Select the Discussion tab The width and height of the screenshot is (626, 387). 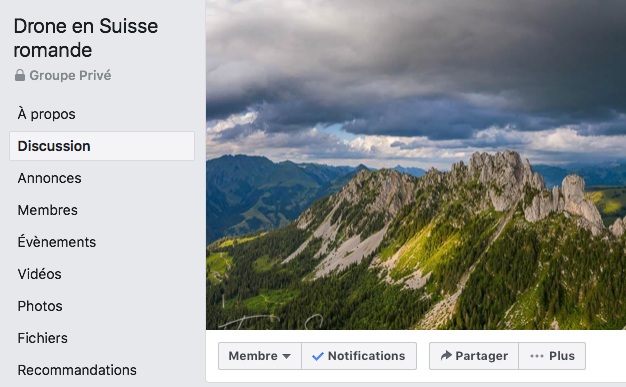[x=102, y=146]
